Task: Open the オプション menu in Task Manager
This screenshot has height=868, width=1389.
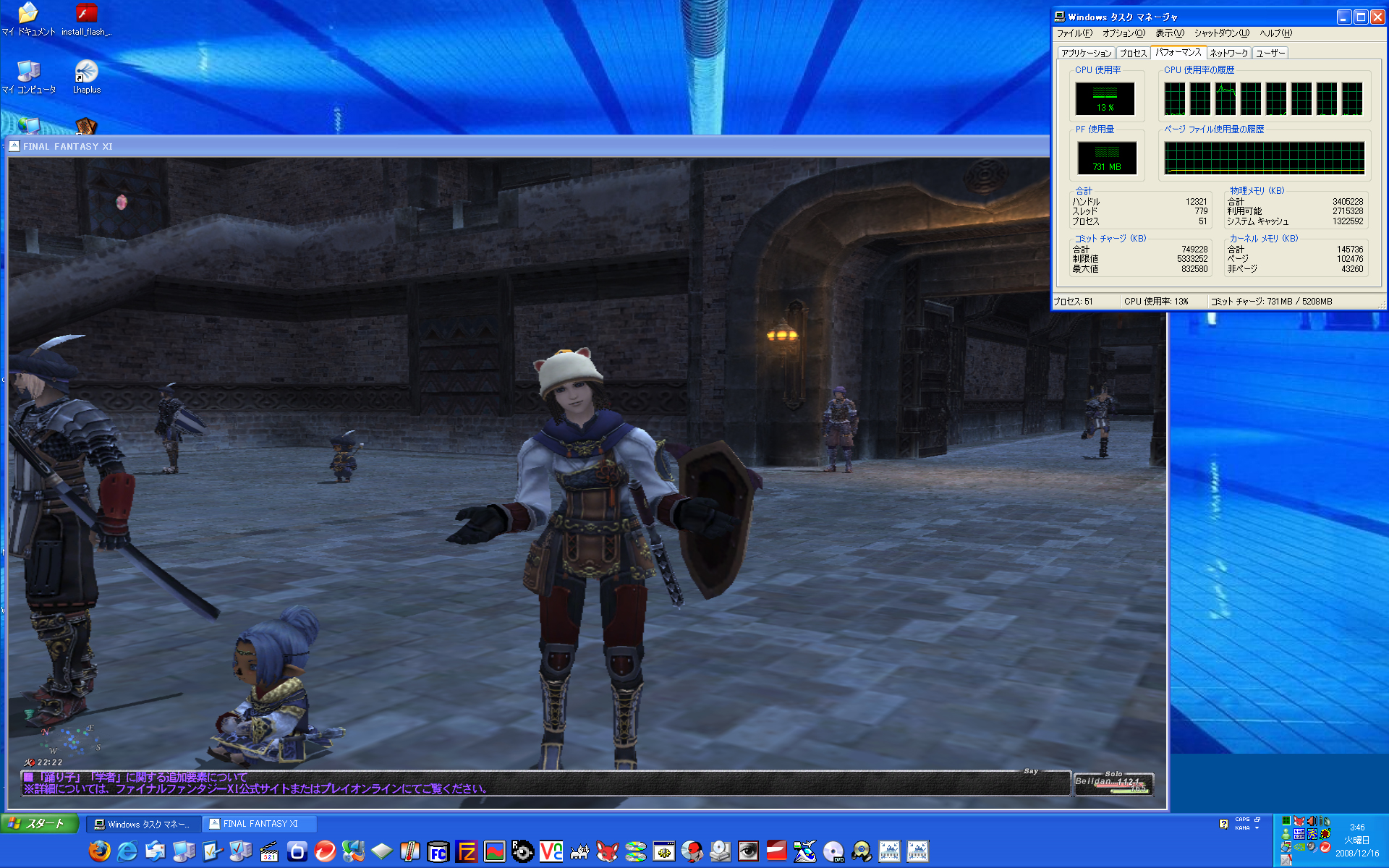Action: [1123, 33]
